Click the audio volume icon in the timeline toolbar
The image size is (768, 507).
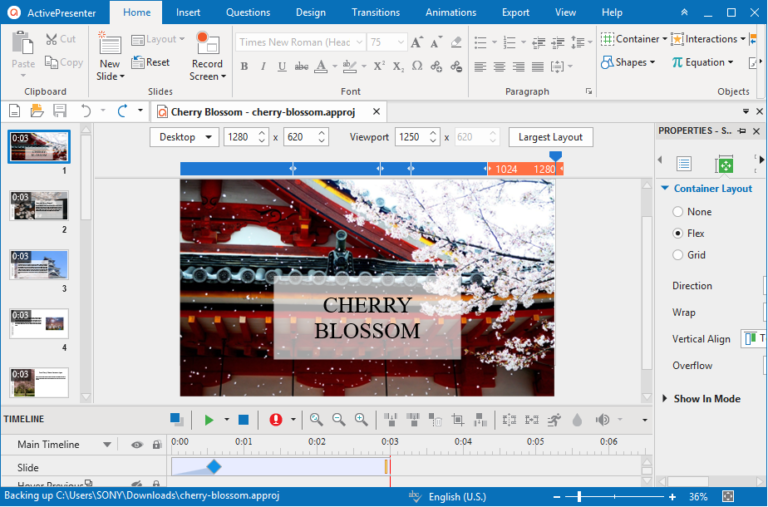(x=602, y=420)
